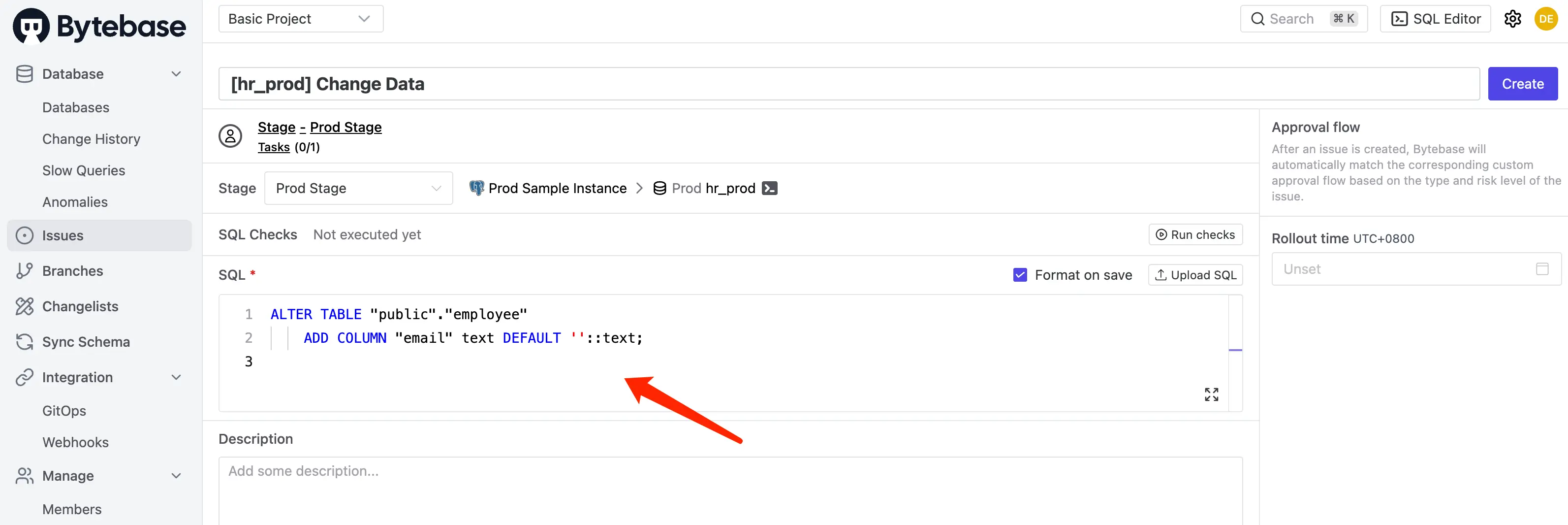Click the stage assignee person icon
Viewport: 1568px width, 525px height.
[x=230, y=136]
